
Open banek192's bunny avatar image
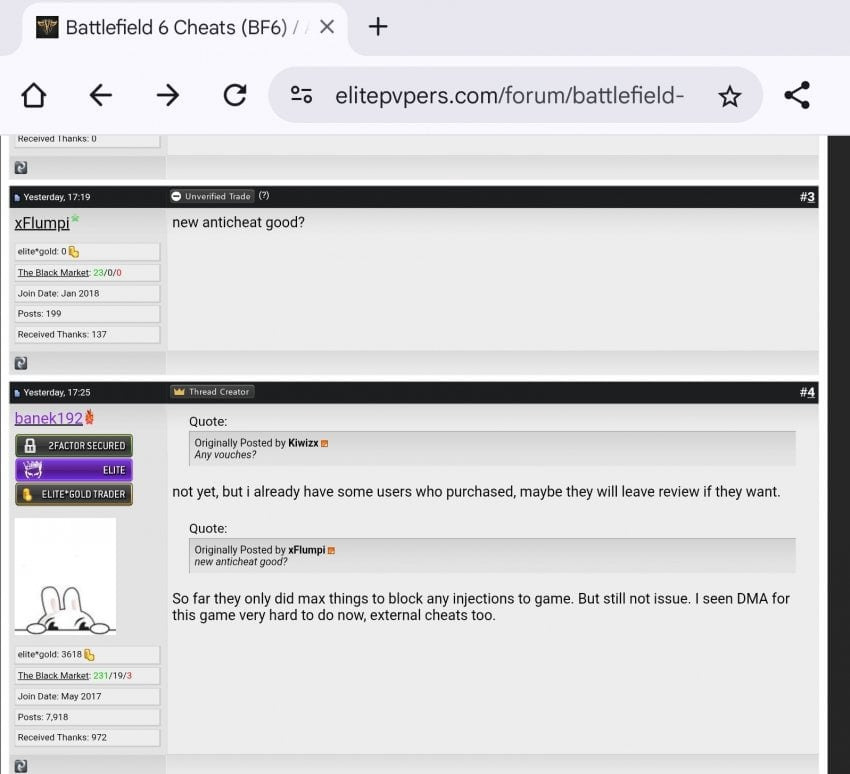click(65, 576)
